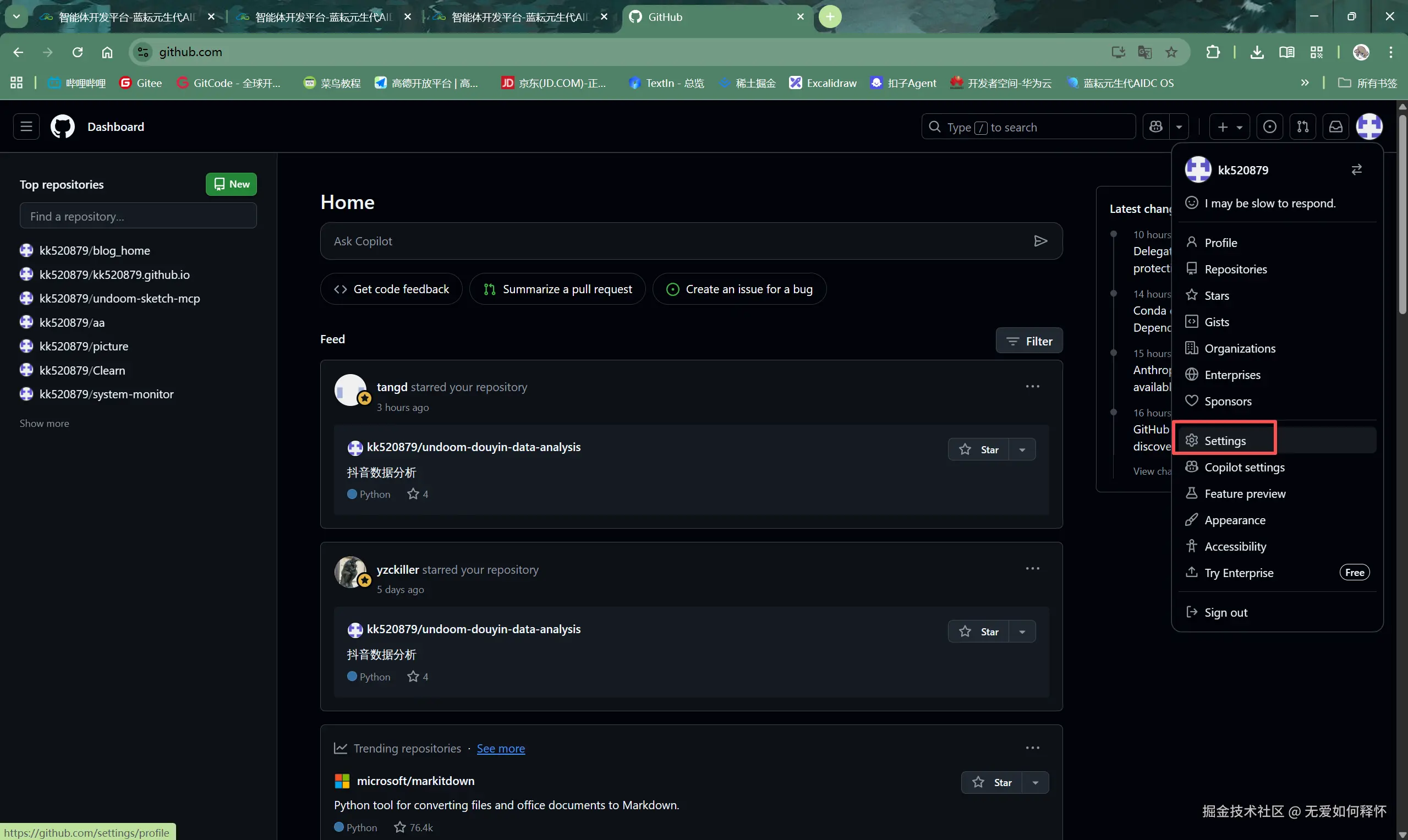Click the See more trending link
This screenshot has width=1408, height=840.
501,748
